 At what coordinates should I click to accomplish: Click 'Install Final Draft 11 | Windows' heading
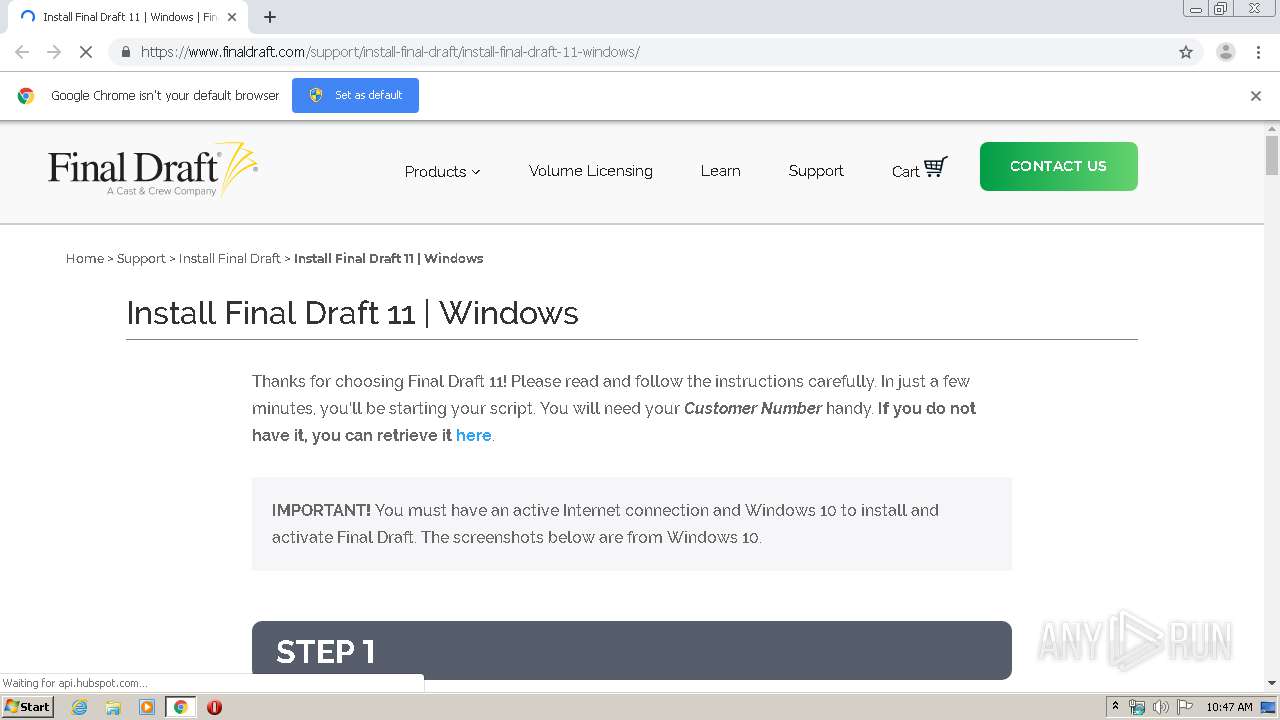point(352,313)
